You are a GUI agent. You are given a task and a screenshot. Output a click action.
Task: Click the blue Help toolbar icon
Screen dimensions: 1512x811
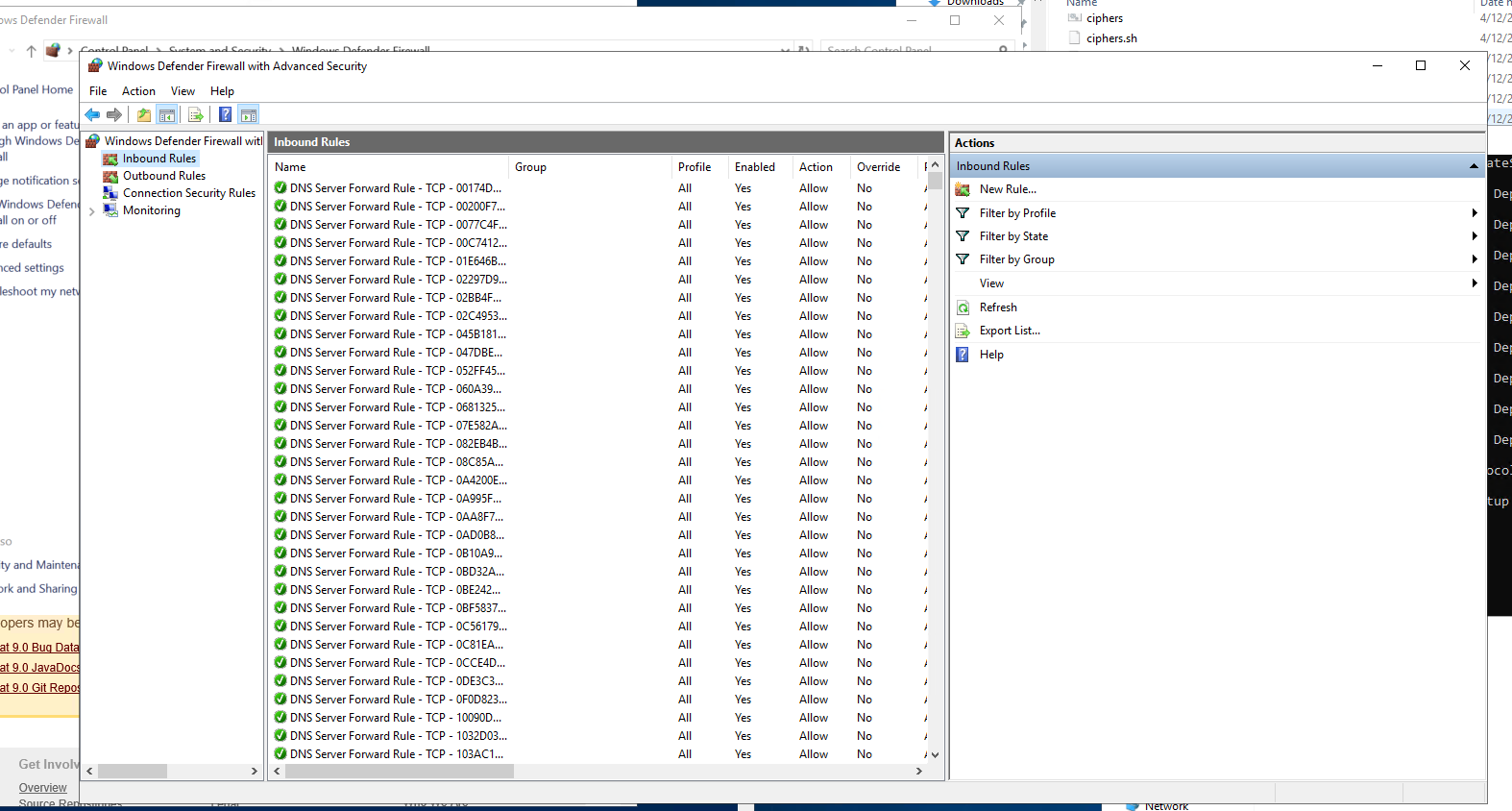(225, 115)
